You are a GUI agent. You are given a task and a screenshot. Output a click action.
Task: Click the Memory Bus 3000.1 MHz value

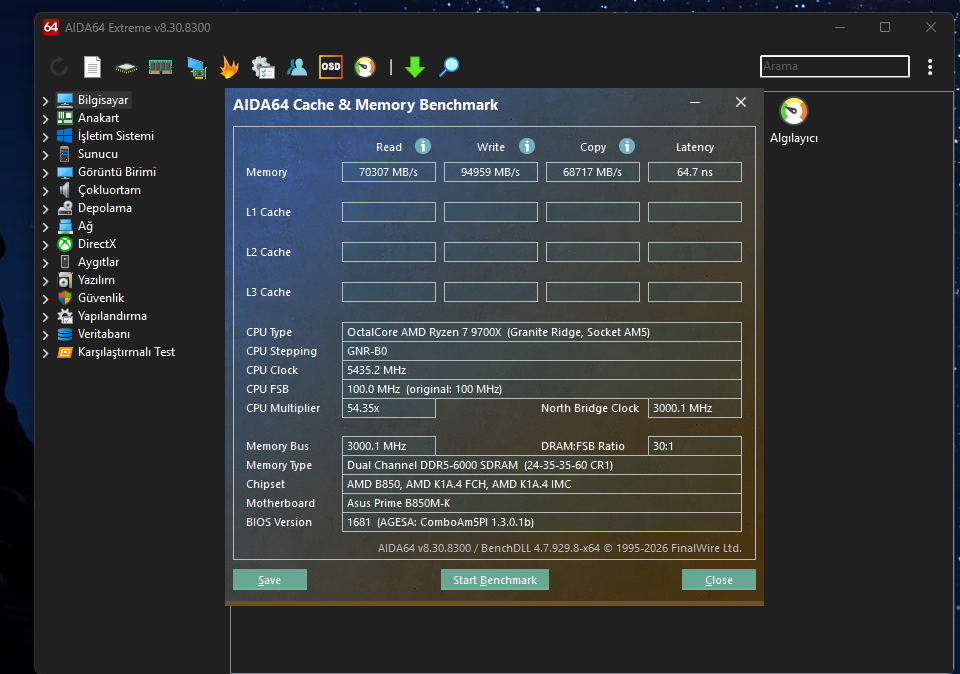[x=389, y=446]
